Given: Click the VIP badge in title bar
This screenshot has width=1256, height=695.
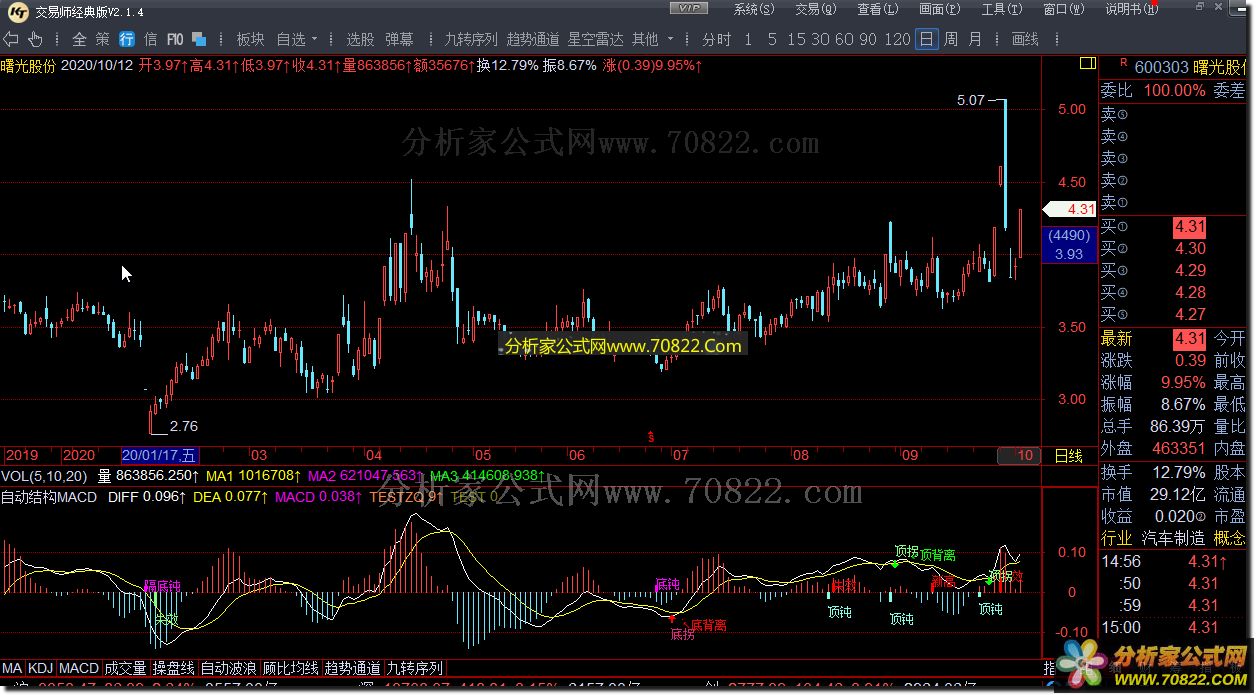Looking at the screenshot, I should click(689, 9).
